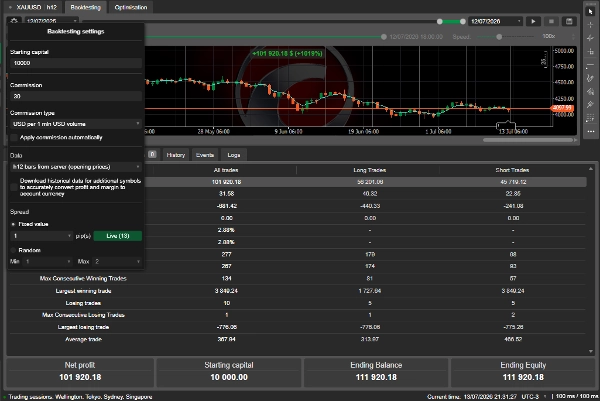The height and width of the screenshot is (401, 600).
Task: Select the crosshair tool in the drawing toolbar
Action: pos(590,25)
